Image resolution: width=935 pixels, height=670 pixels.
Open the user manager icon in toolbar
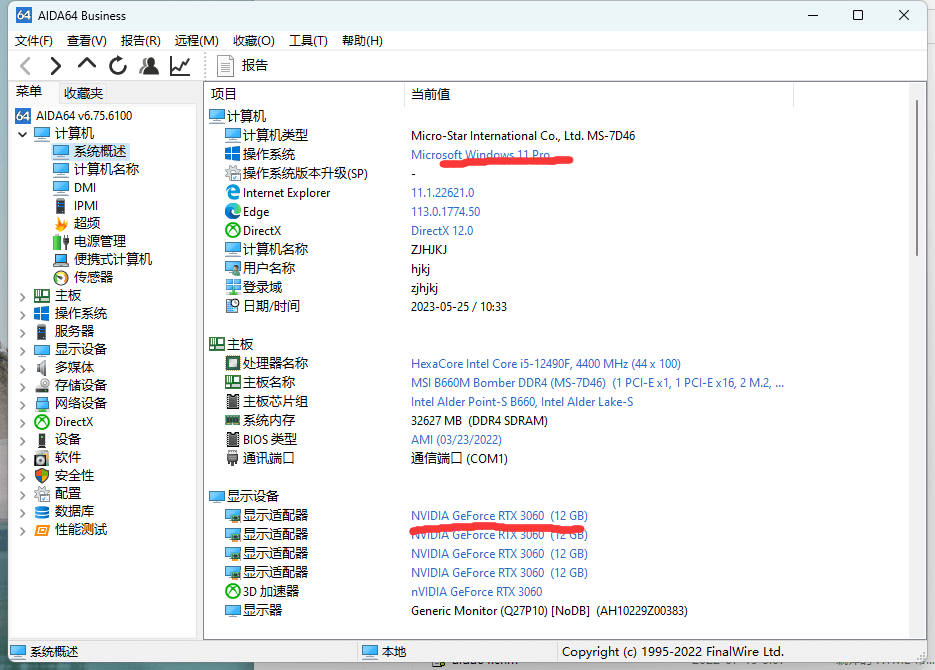[149, 66]
